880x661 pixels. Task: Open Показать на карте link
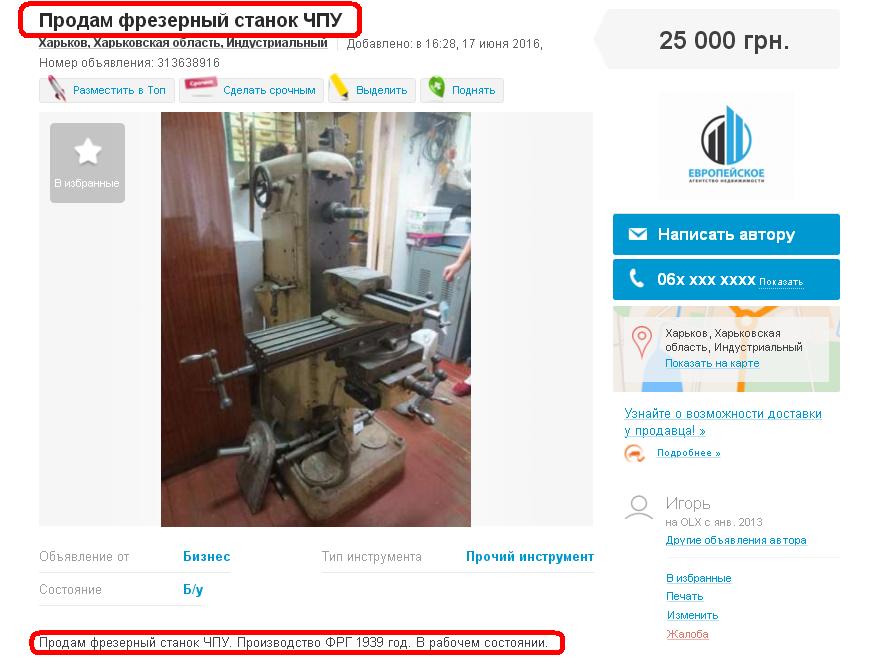tap(712, 363)
